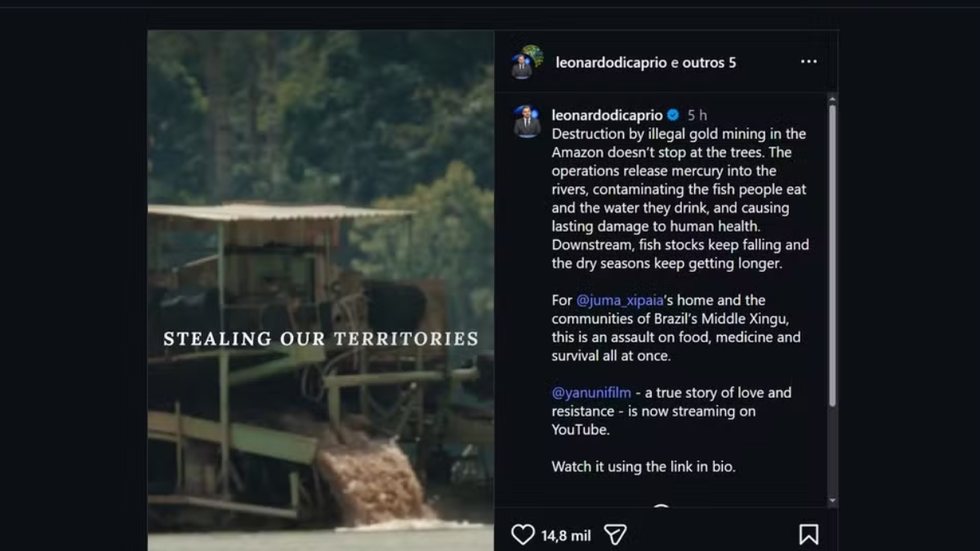
Task: Share the post via paper plane icon
Action: pos(615,535)
